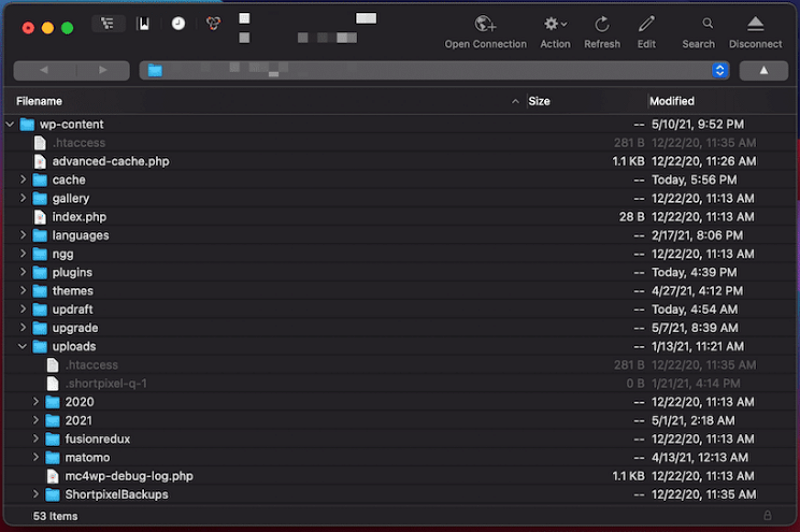Image resolution: width=800 pixels, height=532 pixels.
Task: Collapse the uploads folder
Action: (23, 347)
